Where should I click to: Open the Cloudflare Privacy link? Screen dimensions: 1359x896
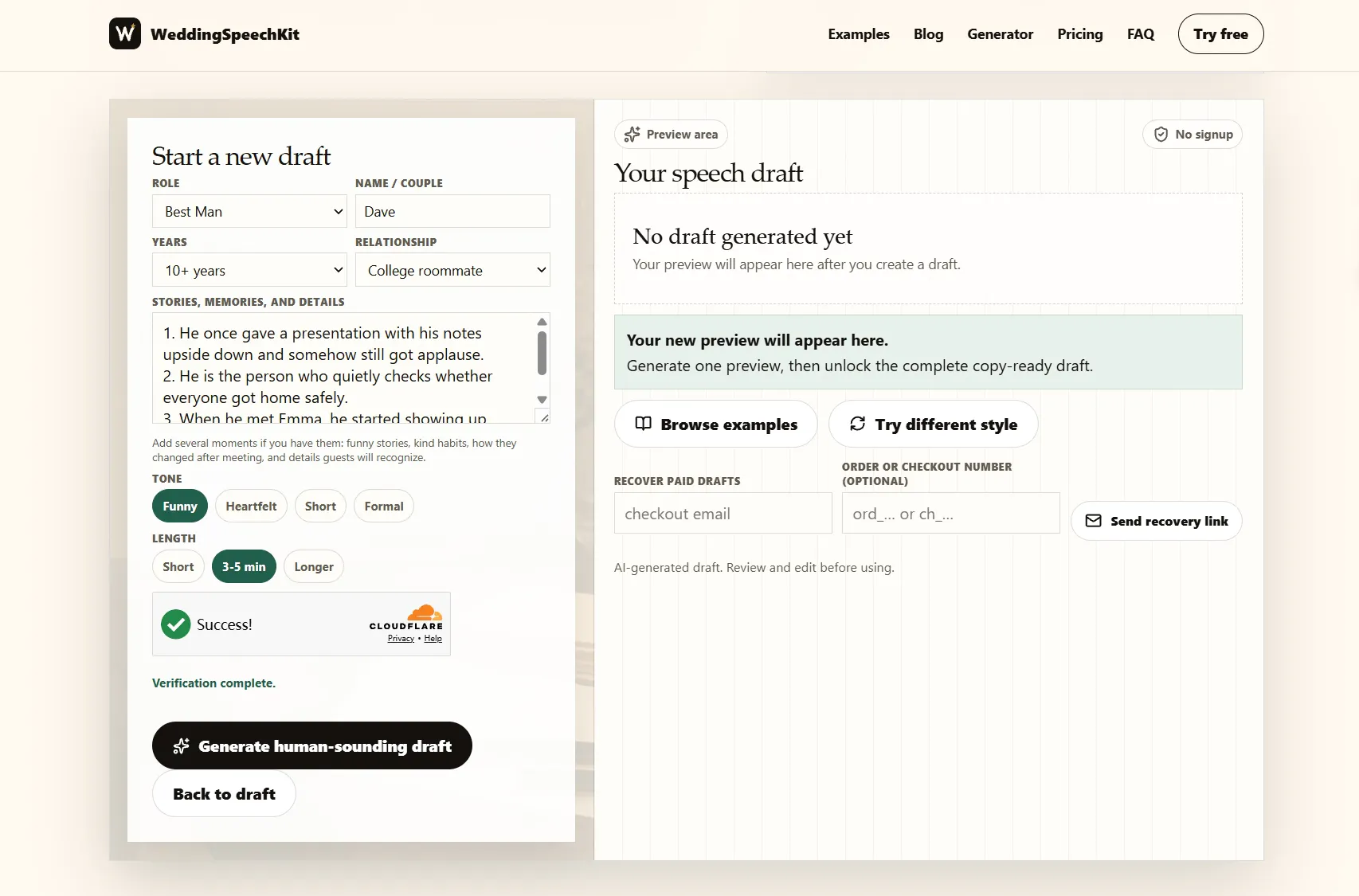tap(401, 638)
